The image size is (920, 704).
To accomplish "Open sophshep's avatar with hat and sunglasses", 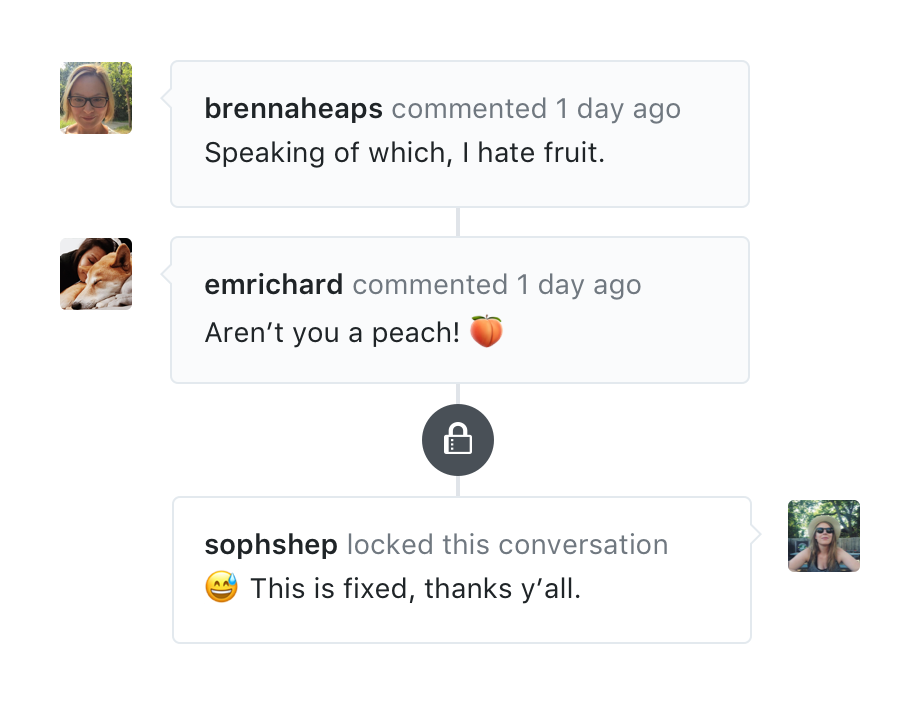I will (x=823, y=536).
